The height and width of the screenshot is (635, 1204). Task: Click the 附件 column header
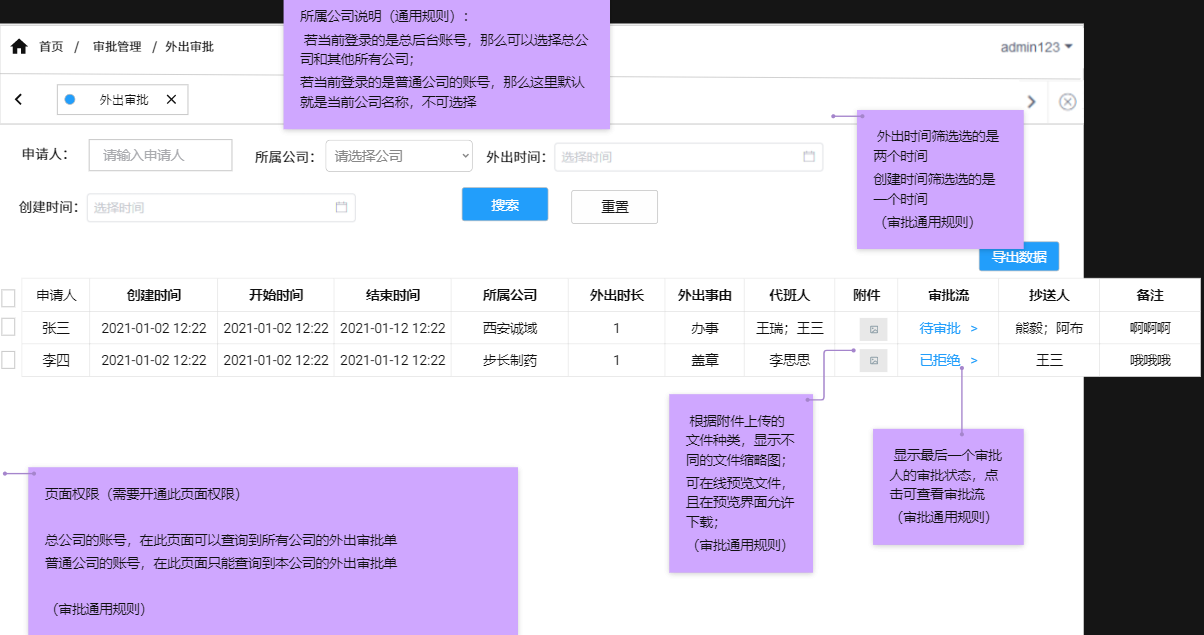pyautogui.click(x=867, y=295)
